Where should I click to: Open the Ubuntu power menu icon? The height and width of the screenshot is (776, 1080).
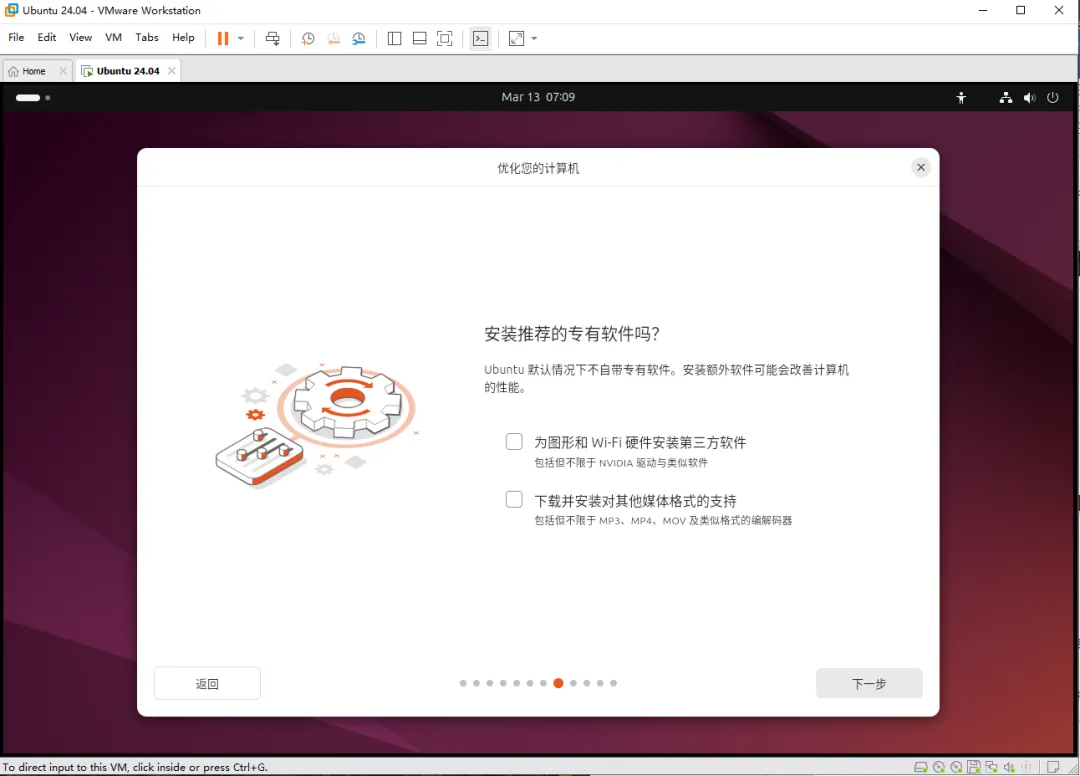(x=1052, y=98)
